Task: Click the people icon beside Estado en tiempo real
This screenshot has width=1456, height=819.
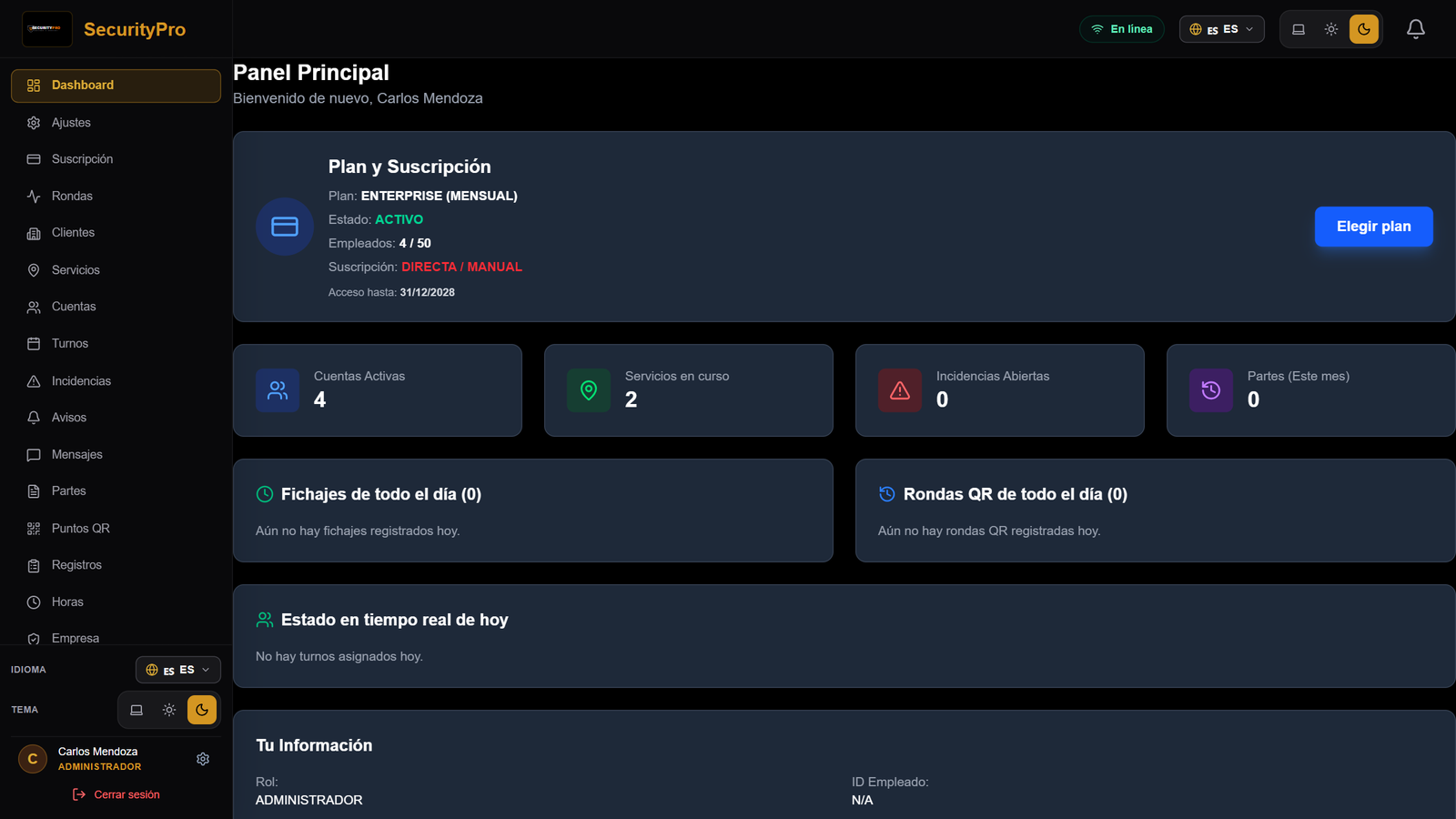Action: point(265,620)
